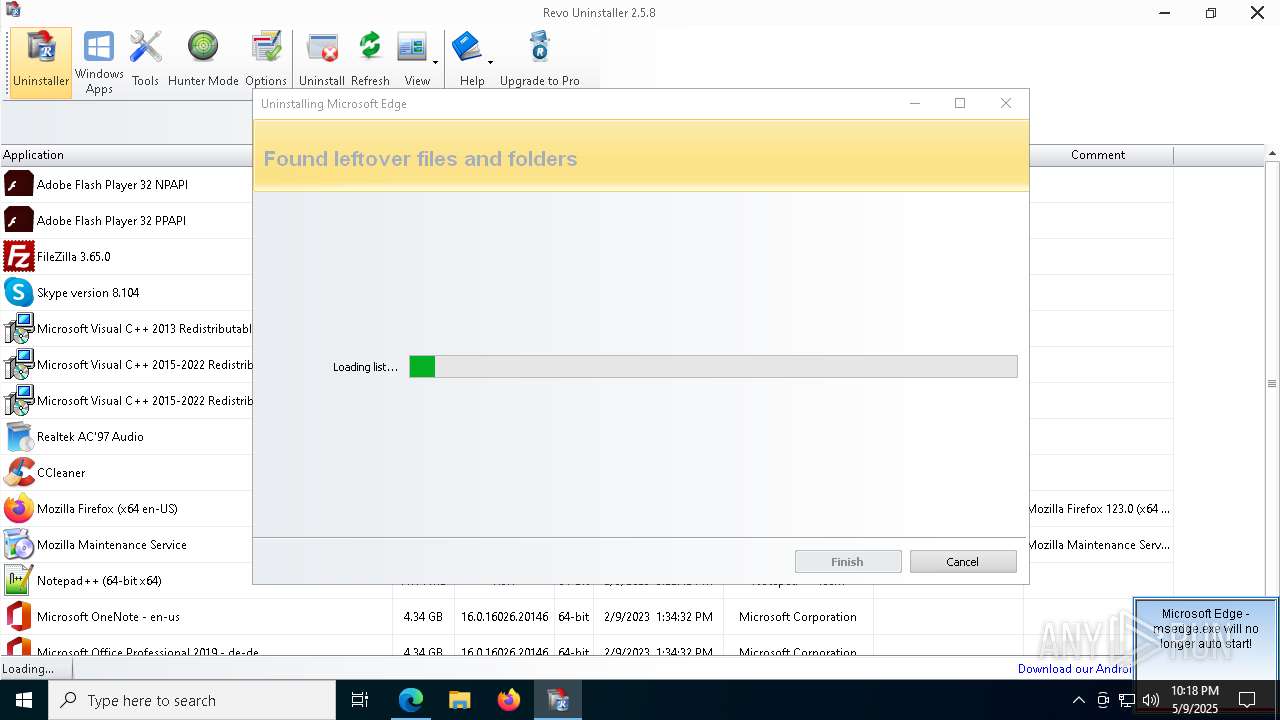Screen dimensions: 1280x720
Task: Open the Windows Start menu
Action: (x=24, y=700)
